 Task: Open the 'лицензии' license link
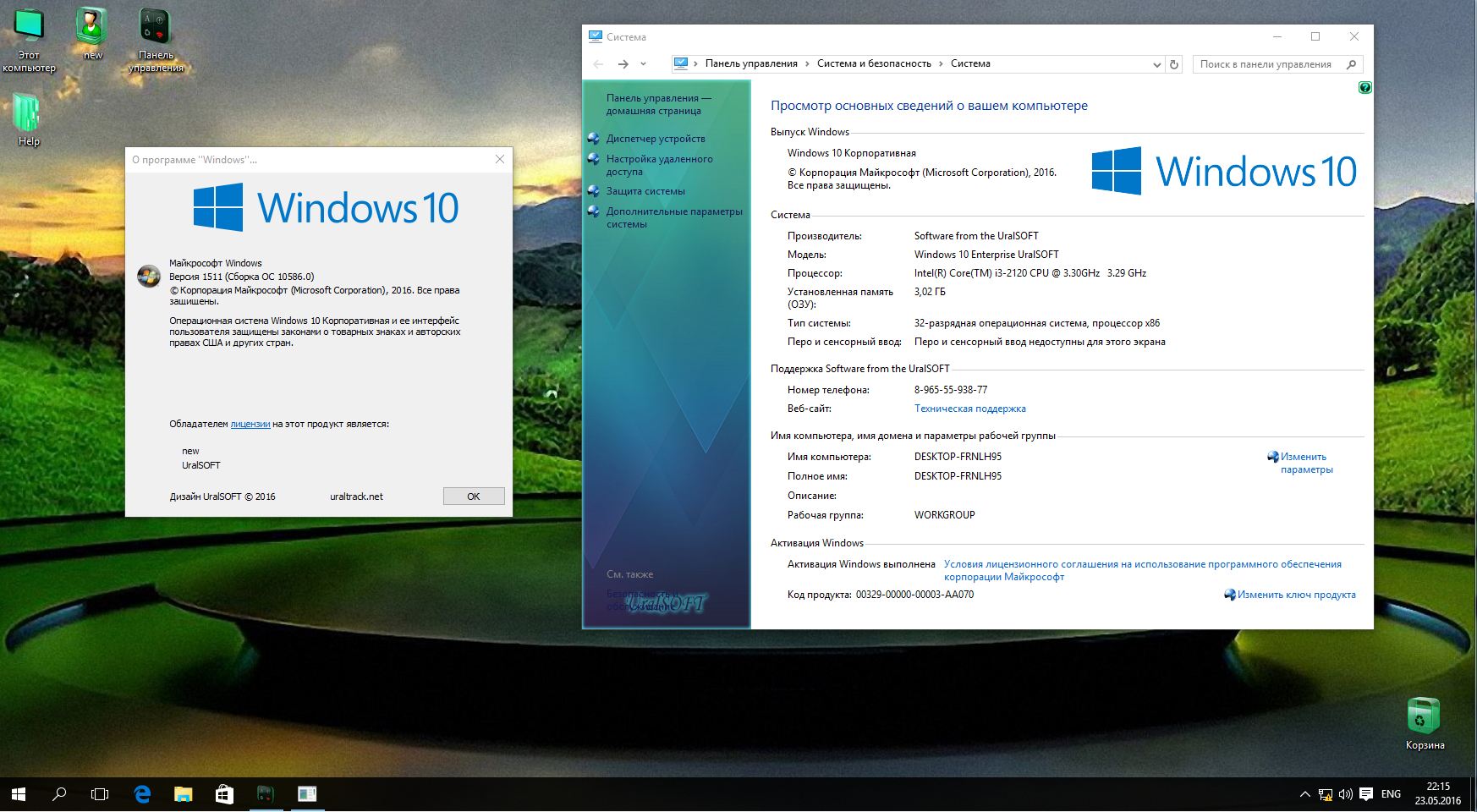pos(250,424)
